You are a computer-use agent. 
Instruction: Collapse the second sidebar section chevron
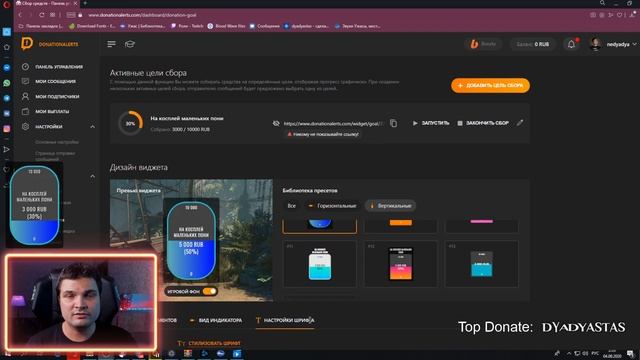[93, 176]
